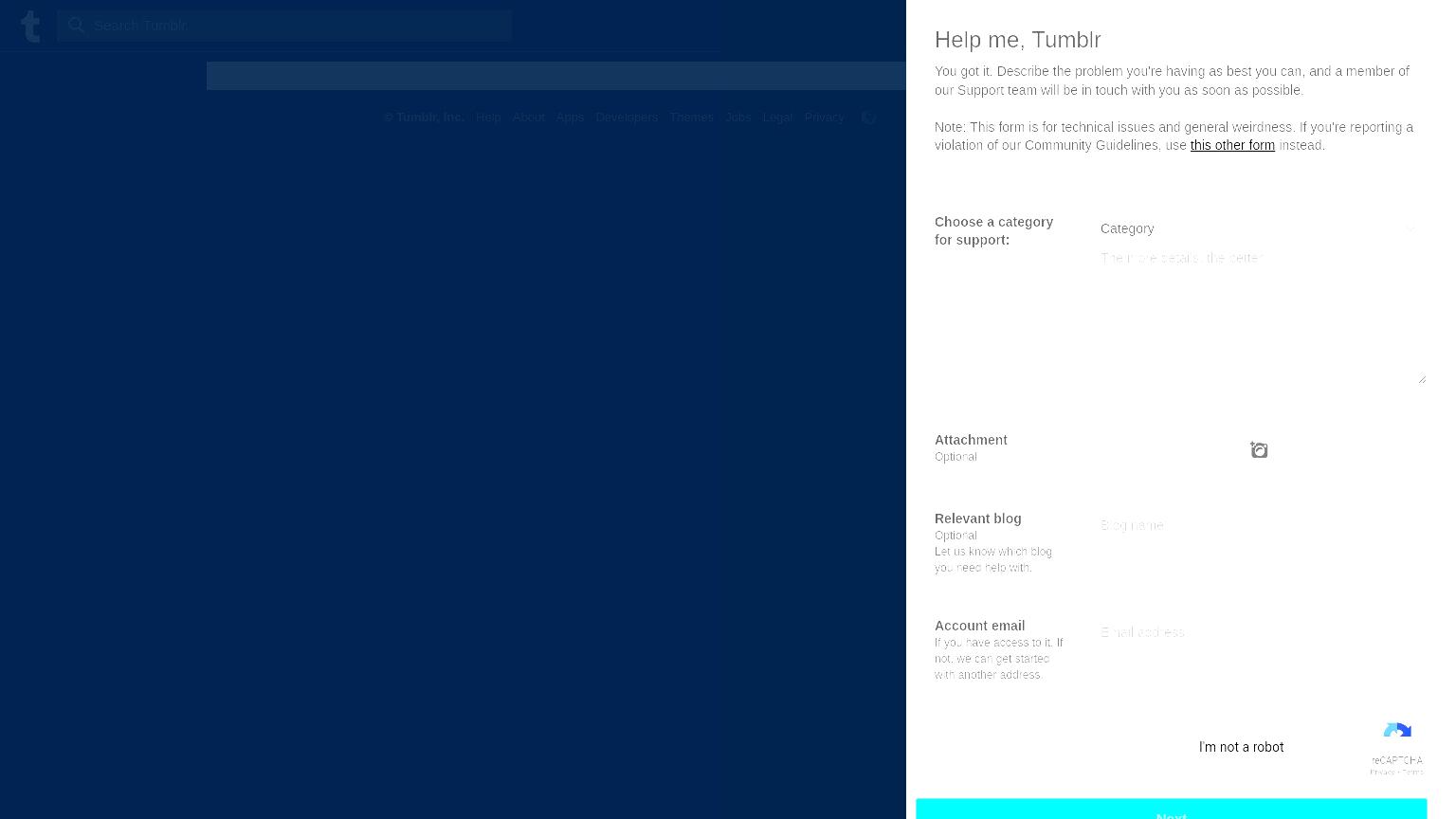1456x819 pixels.
Task: Click the reCAPTCHA Privacy link
Action: [1382, 773]
